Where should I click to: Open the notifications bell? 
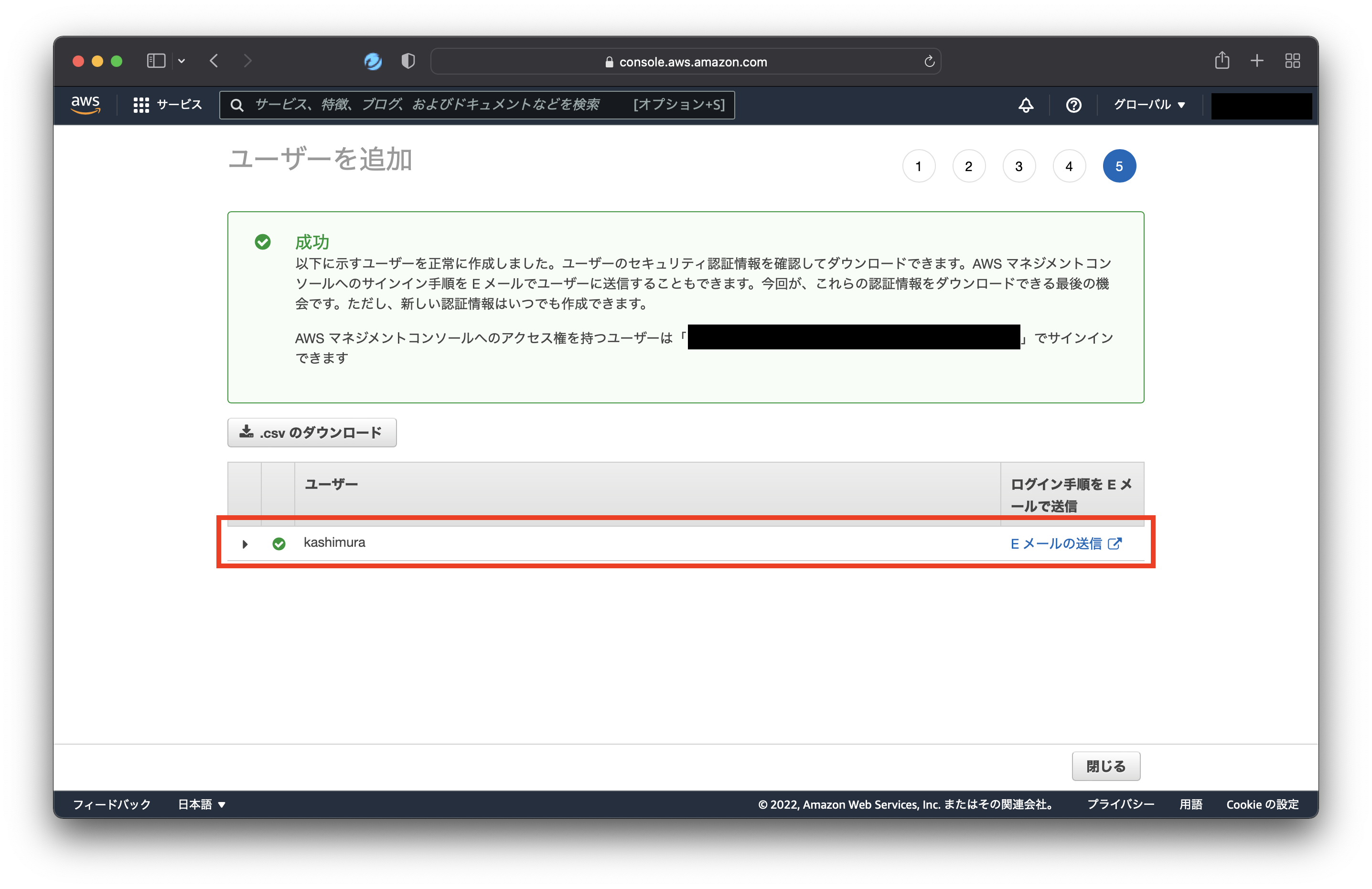[x=1026, y=105]
